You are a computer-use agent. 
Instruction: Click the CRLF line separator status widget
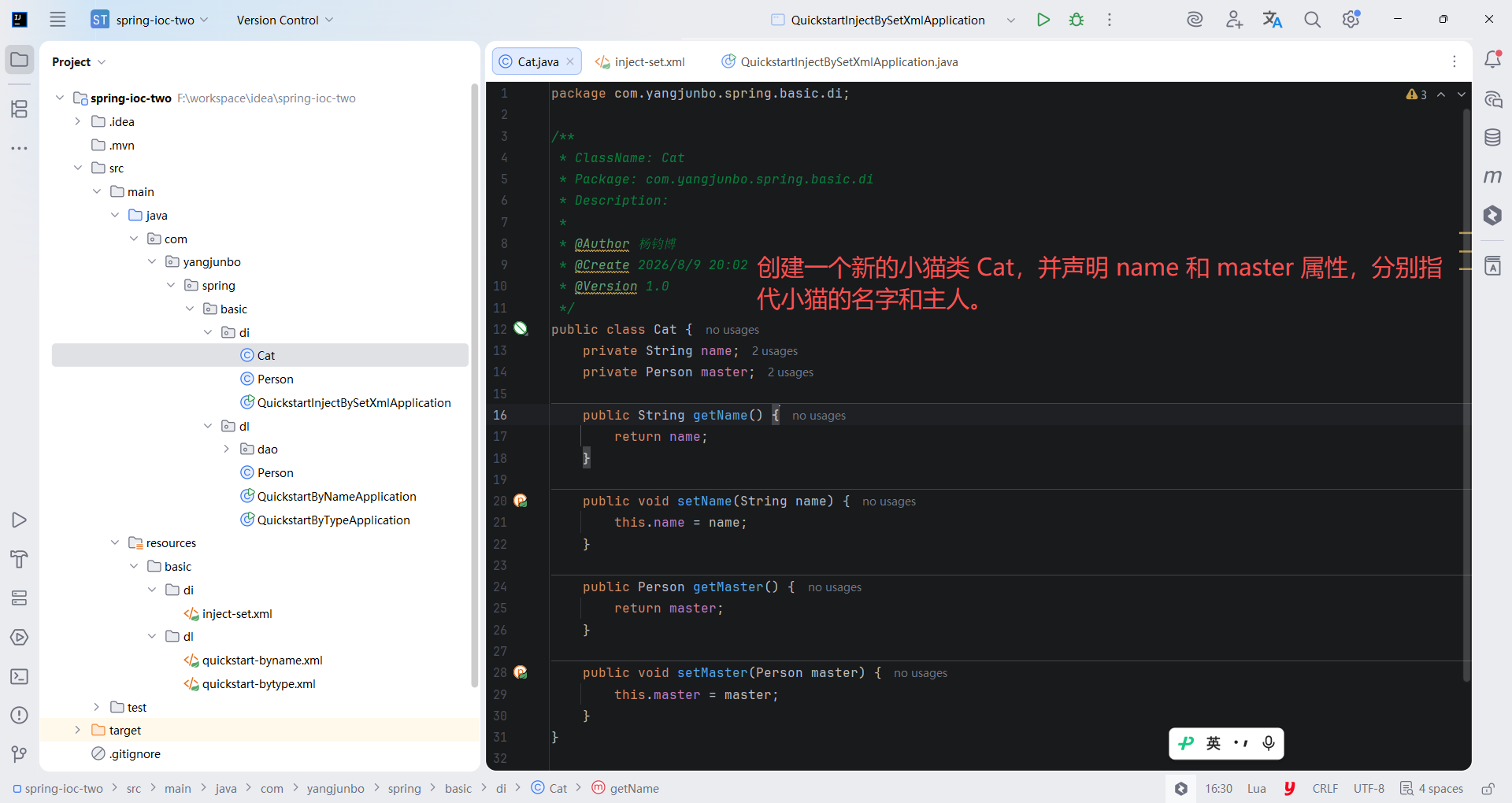(1325, 788)
